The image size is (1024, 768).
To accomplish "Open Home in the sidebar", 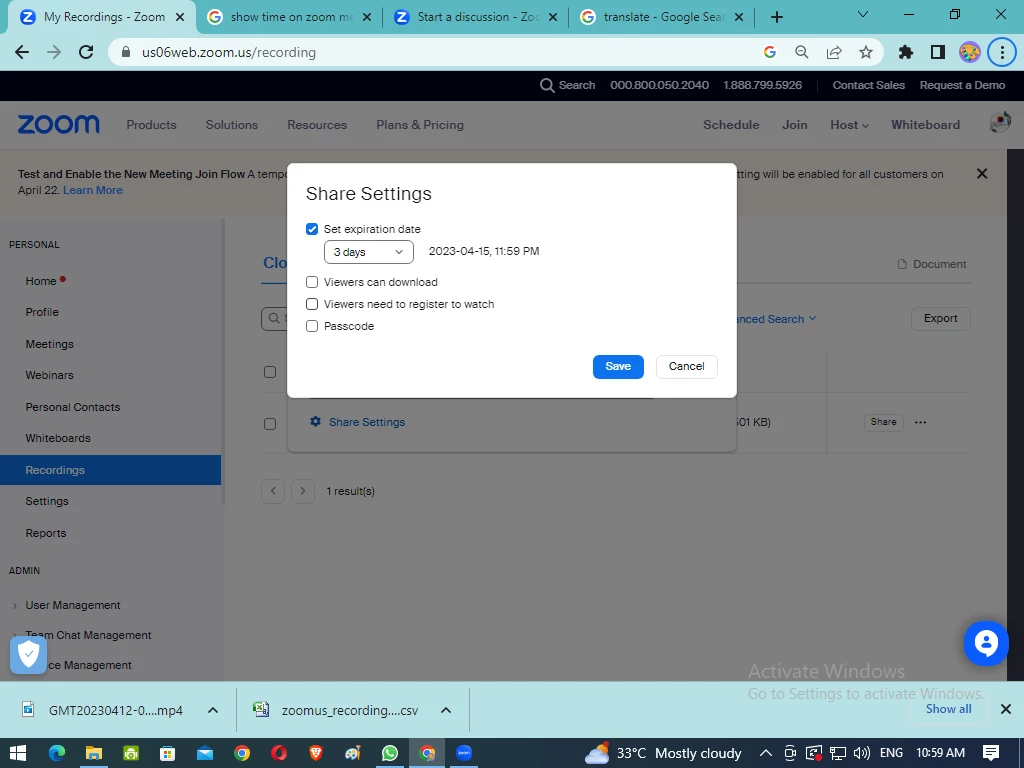I will click(40, 281).
